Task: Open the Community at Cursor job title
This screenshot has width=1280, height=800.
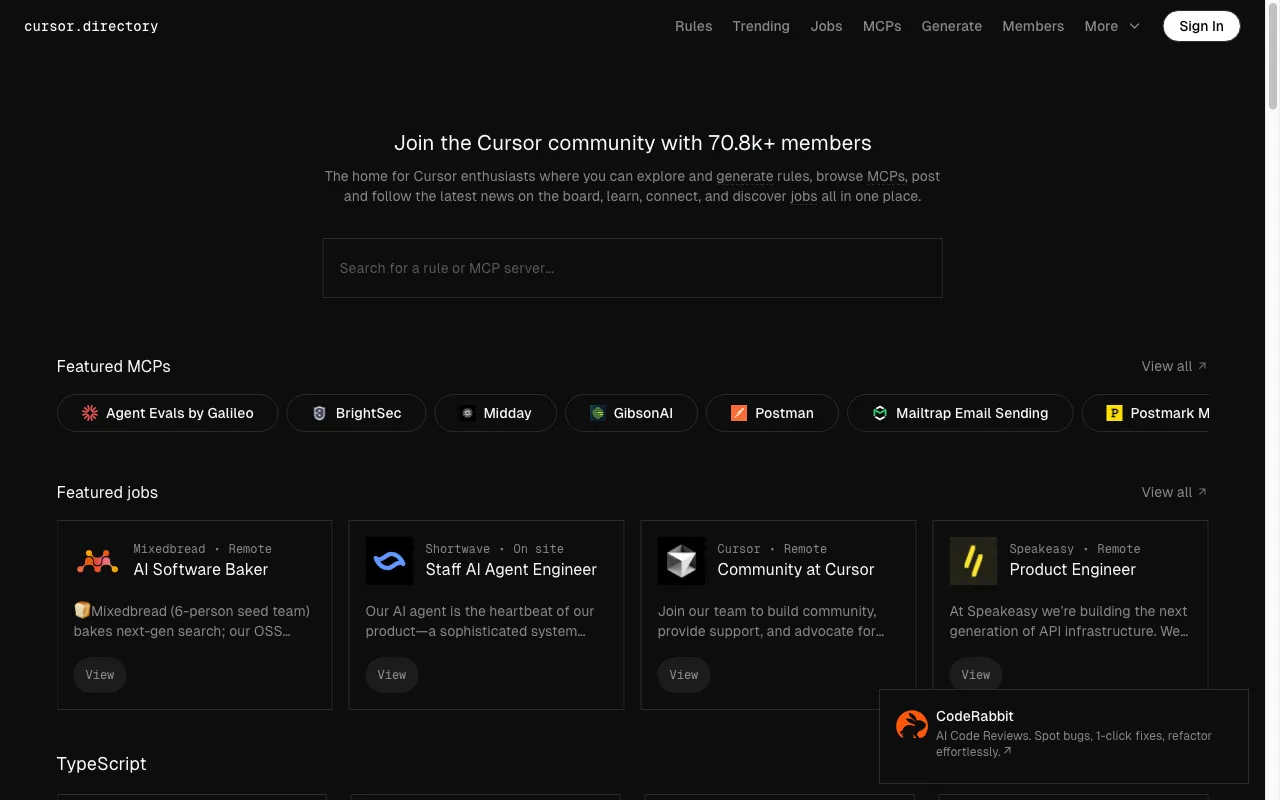Action: [x=796, y=570]
